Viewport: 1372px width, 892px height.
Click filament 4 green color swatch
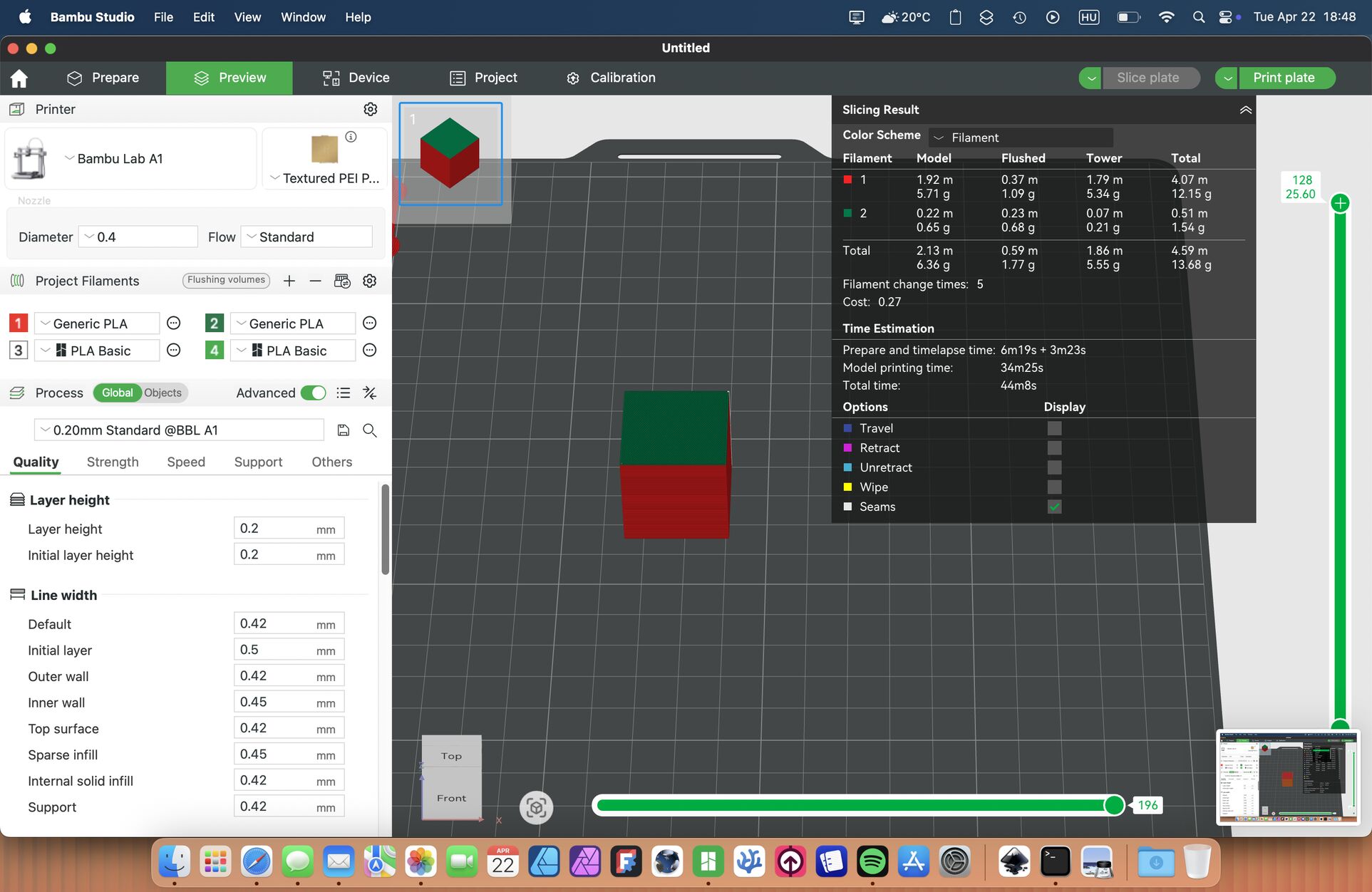click(214, 351)
